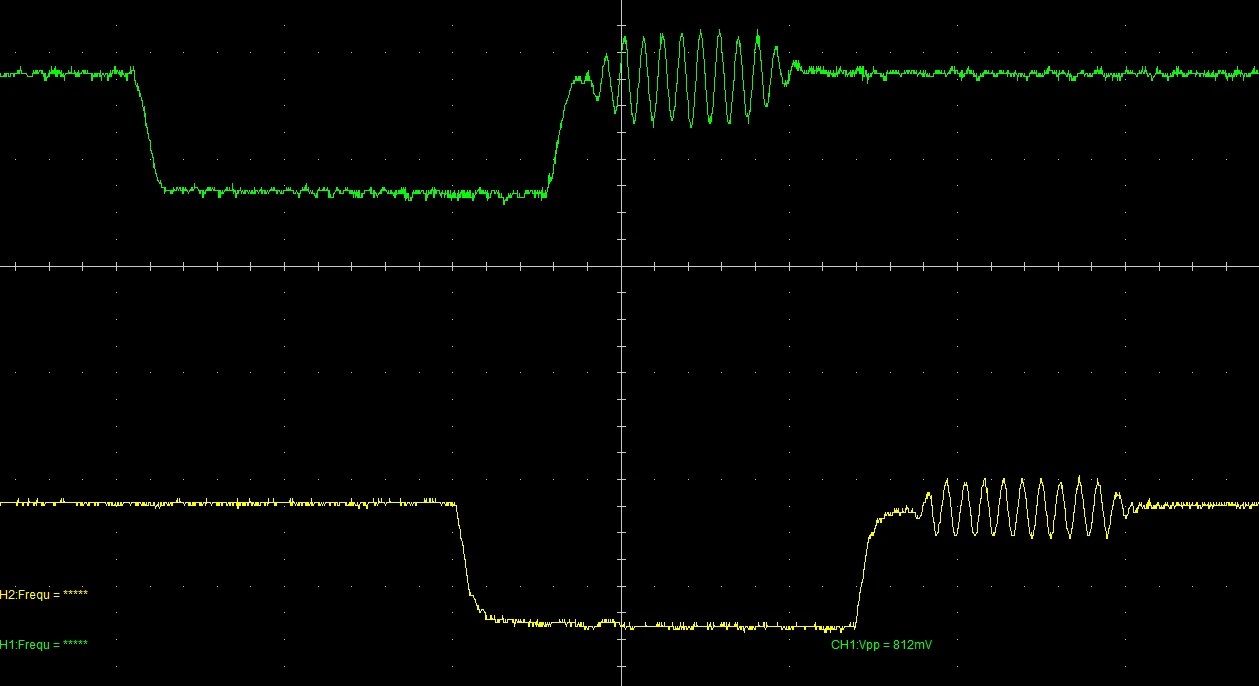Select the H2:Frequ = ***** readout
1259x686 pixels.
[45, 592]
